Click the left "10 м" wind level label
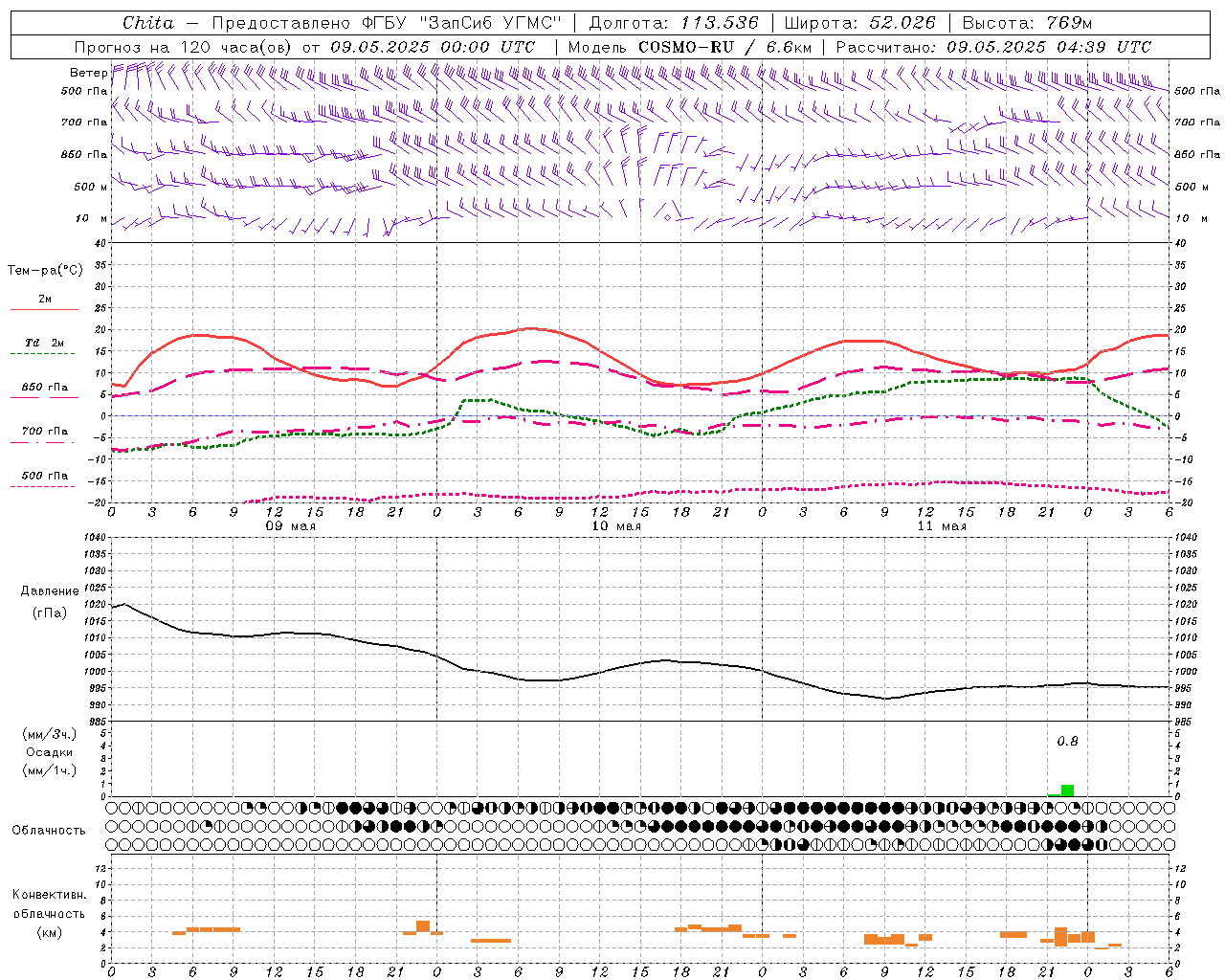The image size is (1225, 980). point(91,218)
